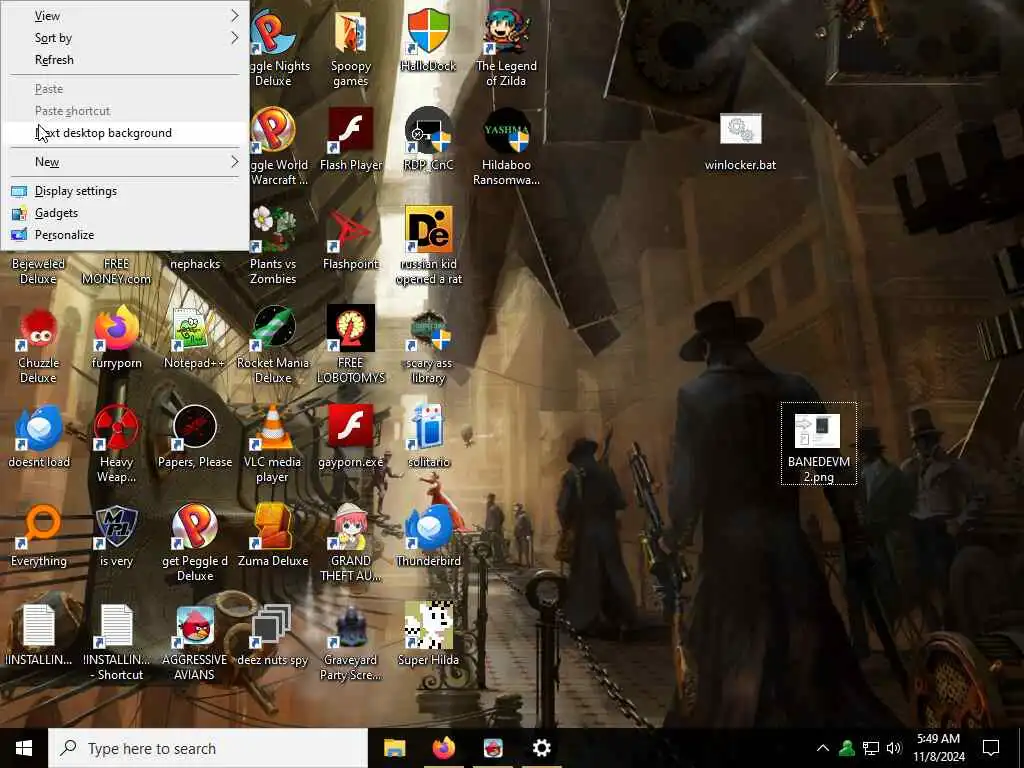Select the FREE MONEY.com icon label

(x=116, y=271)
